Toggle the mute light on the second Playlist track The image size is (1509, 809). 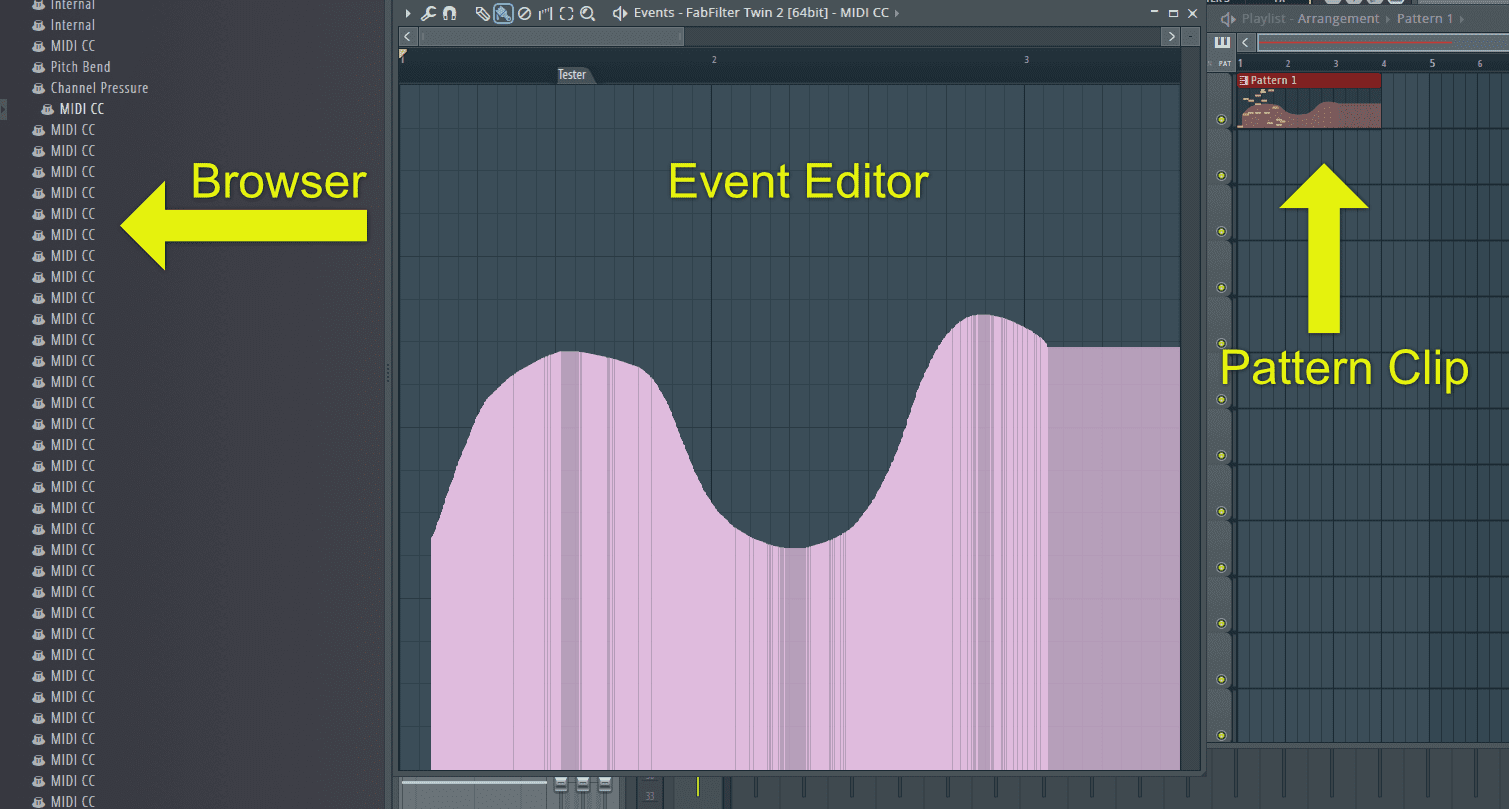(x=1221, y=175)
